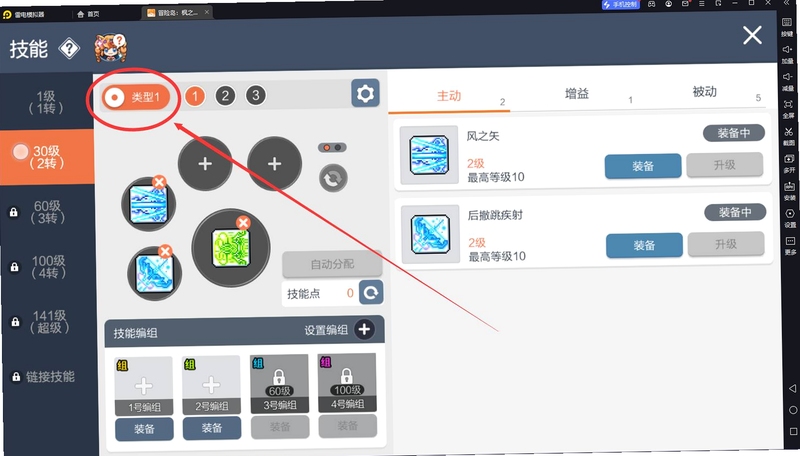Select skill preset 1
800x456 pixels.
194,96
